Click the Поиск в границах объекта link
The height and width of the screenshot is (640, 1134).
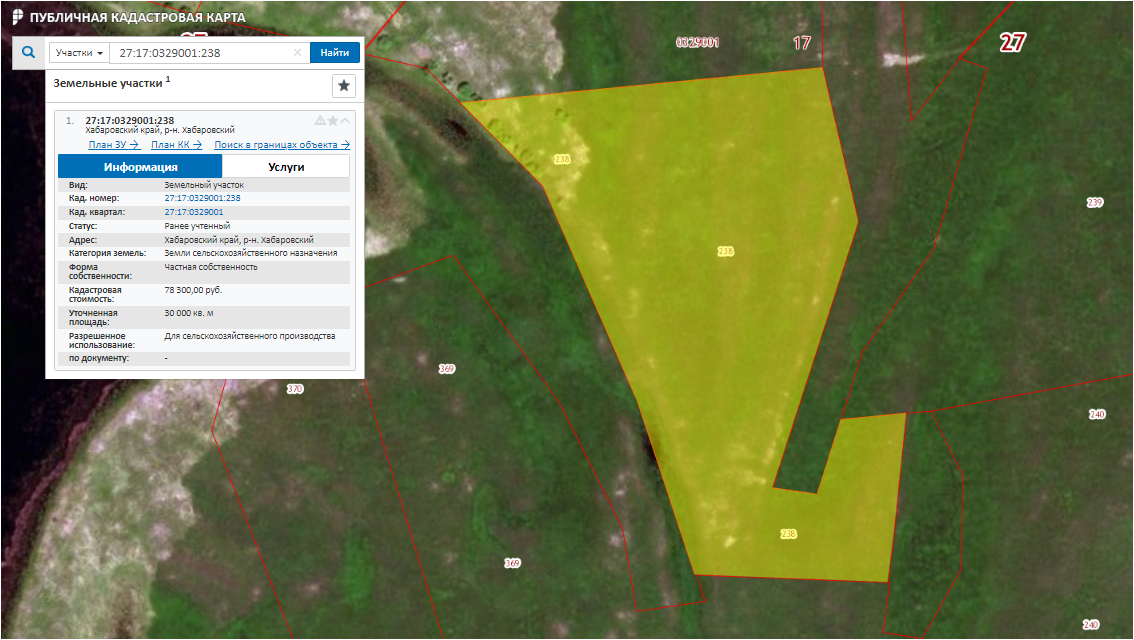tap(282, 145)
